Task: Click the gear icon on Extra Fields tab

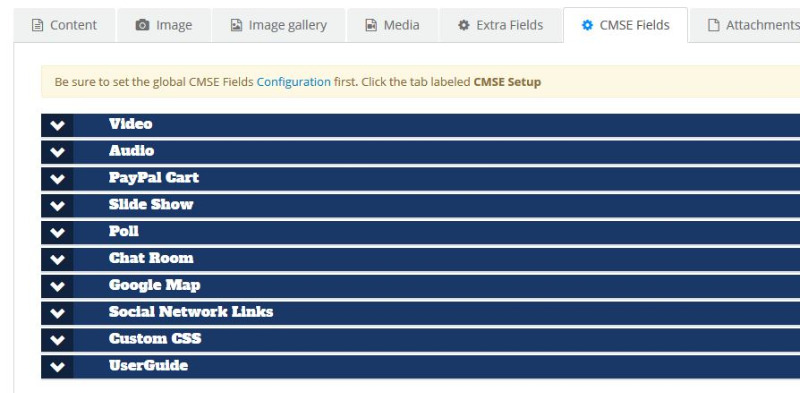Action: click(x=463, y=25)
